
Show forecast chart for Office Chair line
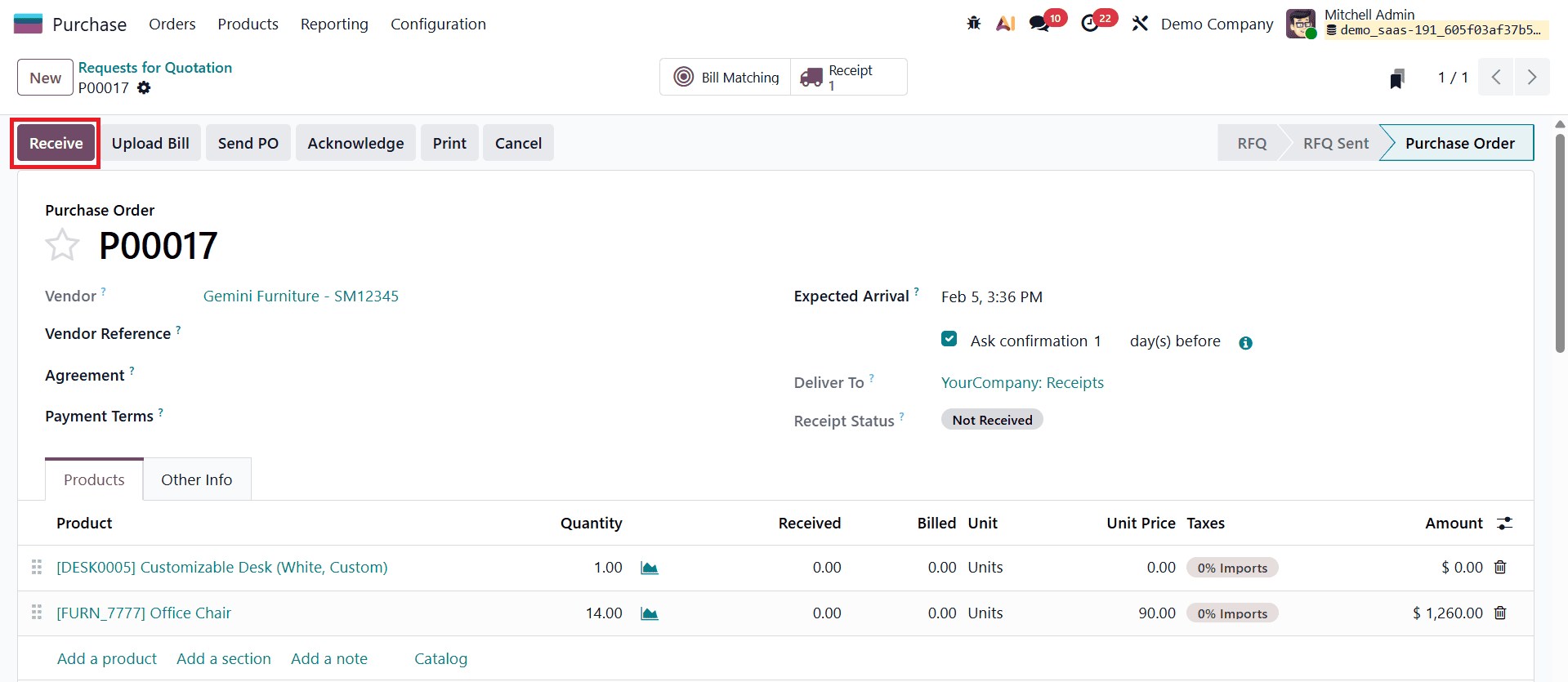point(650,613)
